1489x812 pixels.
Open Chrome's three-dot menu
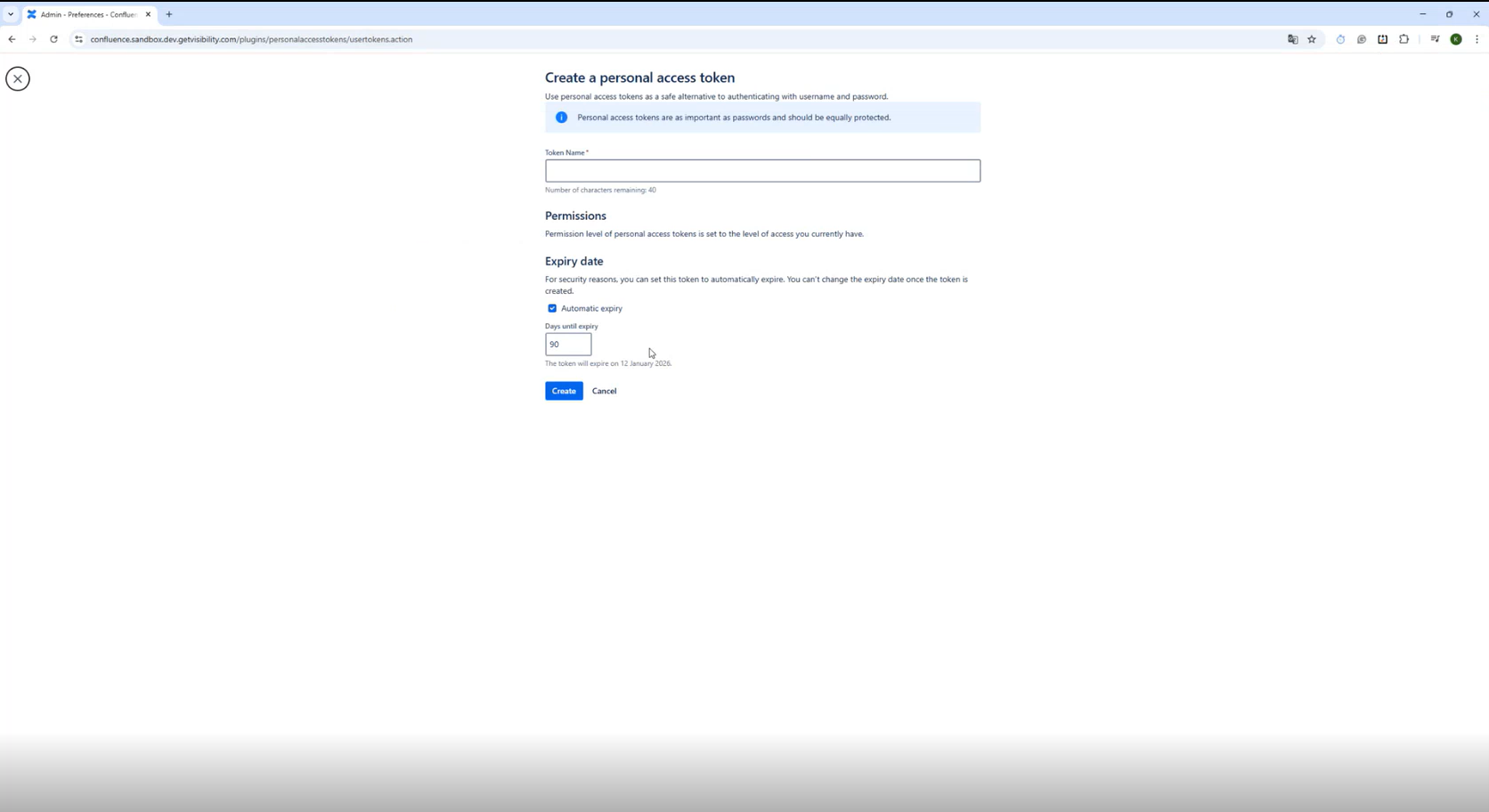[1477, 39]
